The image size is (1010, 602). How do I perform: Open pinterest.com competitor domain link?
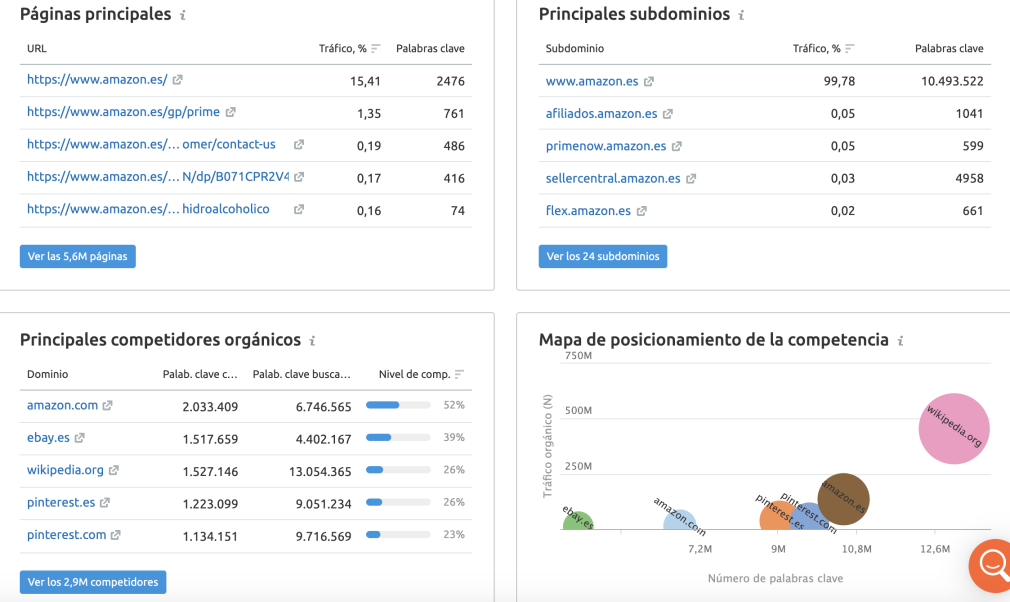(66, 535)
